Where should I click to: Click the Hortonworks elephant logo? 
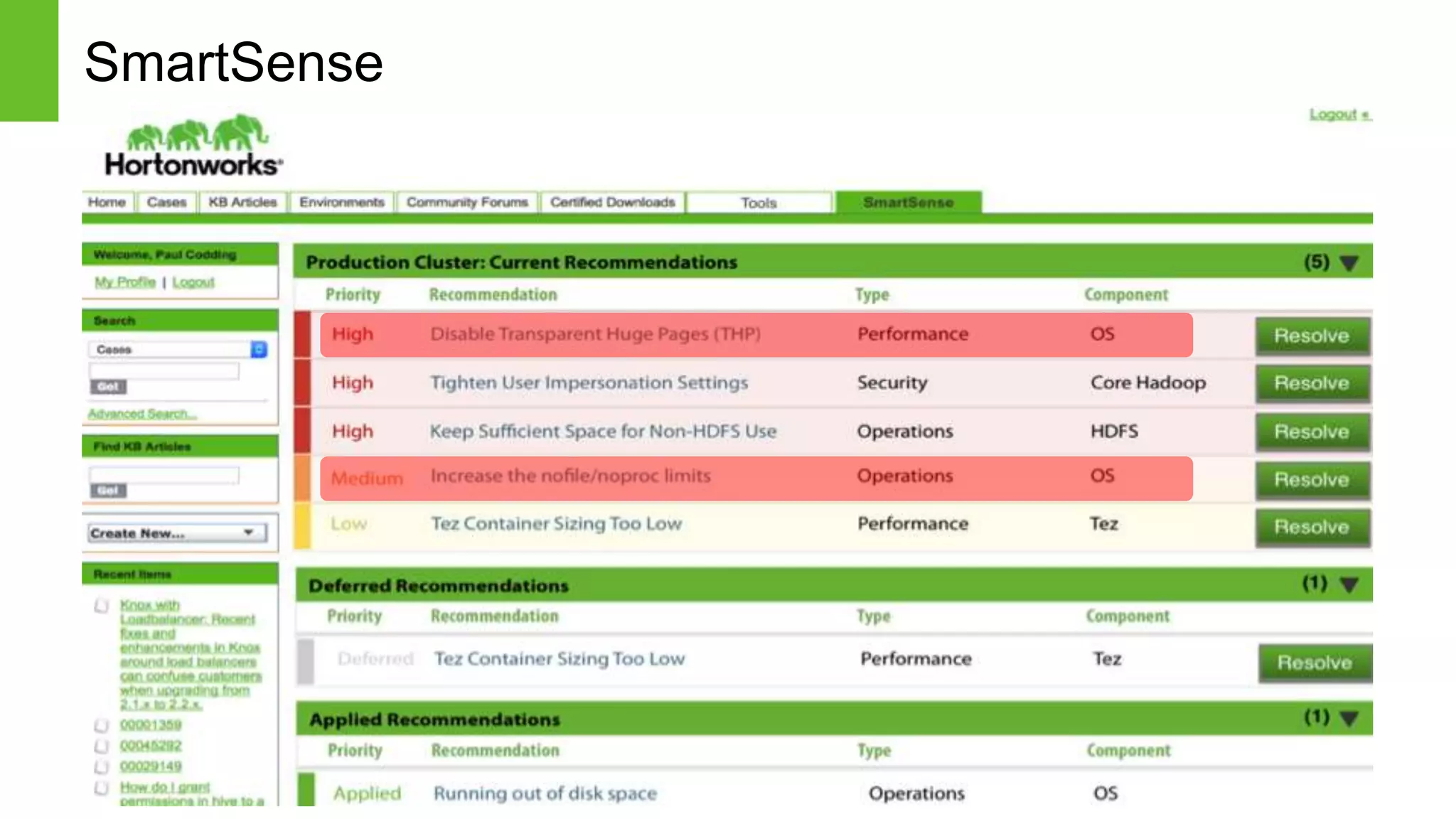pyautogui.click(x=193, y=146)
